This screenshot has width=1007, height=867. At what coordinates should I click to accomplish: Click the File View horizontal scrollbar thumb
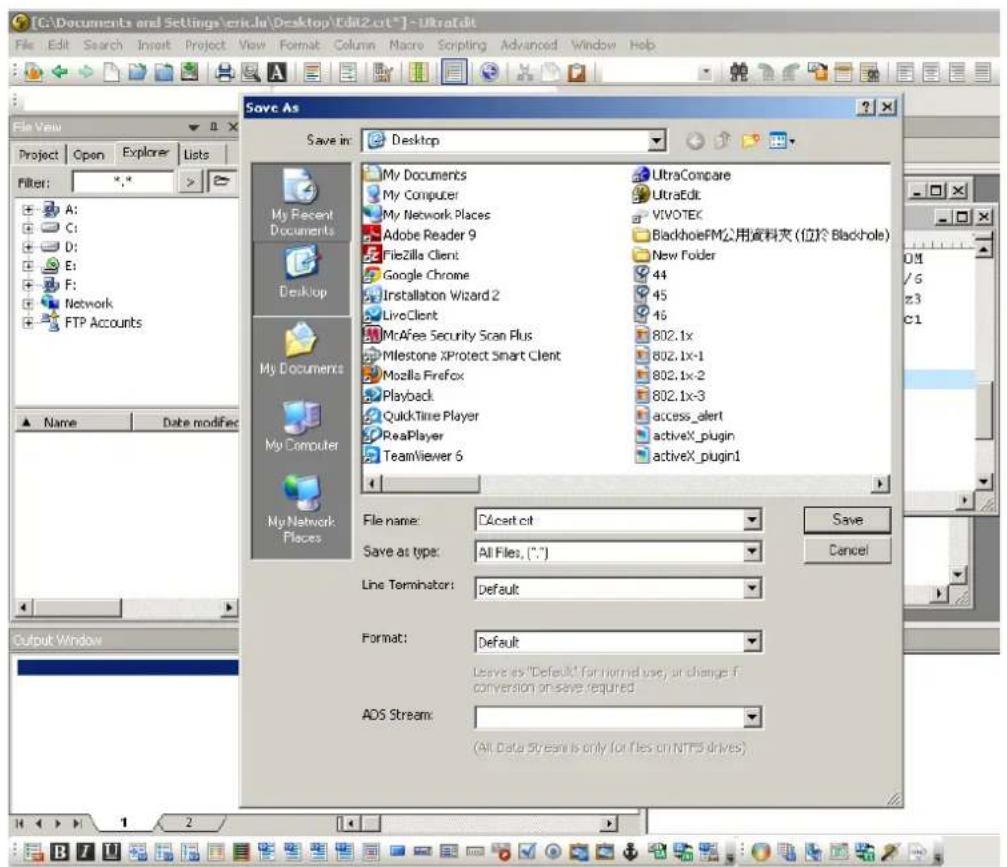pyautogui.click(x=77, y=607)
